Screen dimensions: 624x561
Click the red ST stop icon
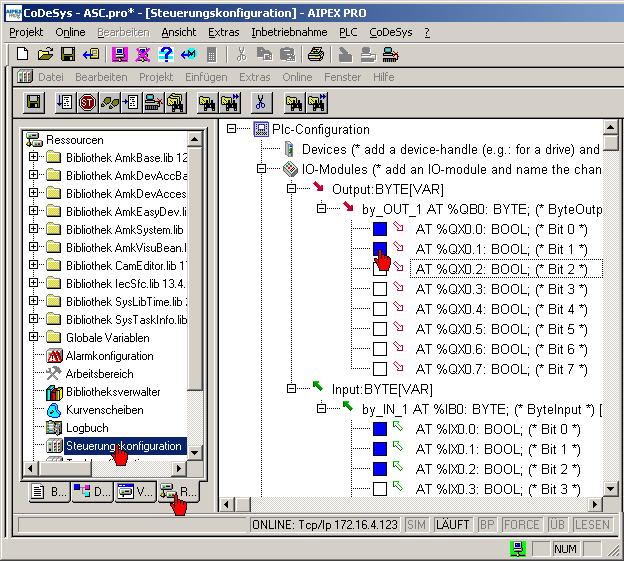click(87, 103)
